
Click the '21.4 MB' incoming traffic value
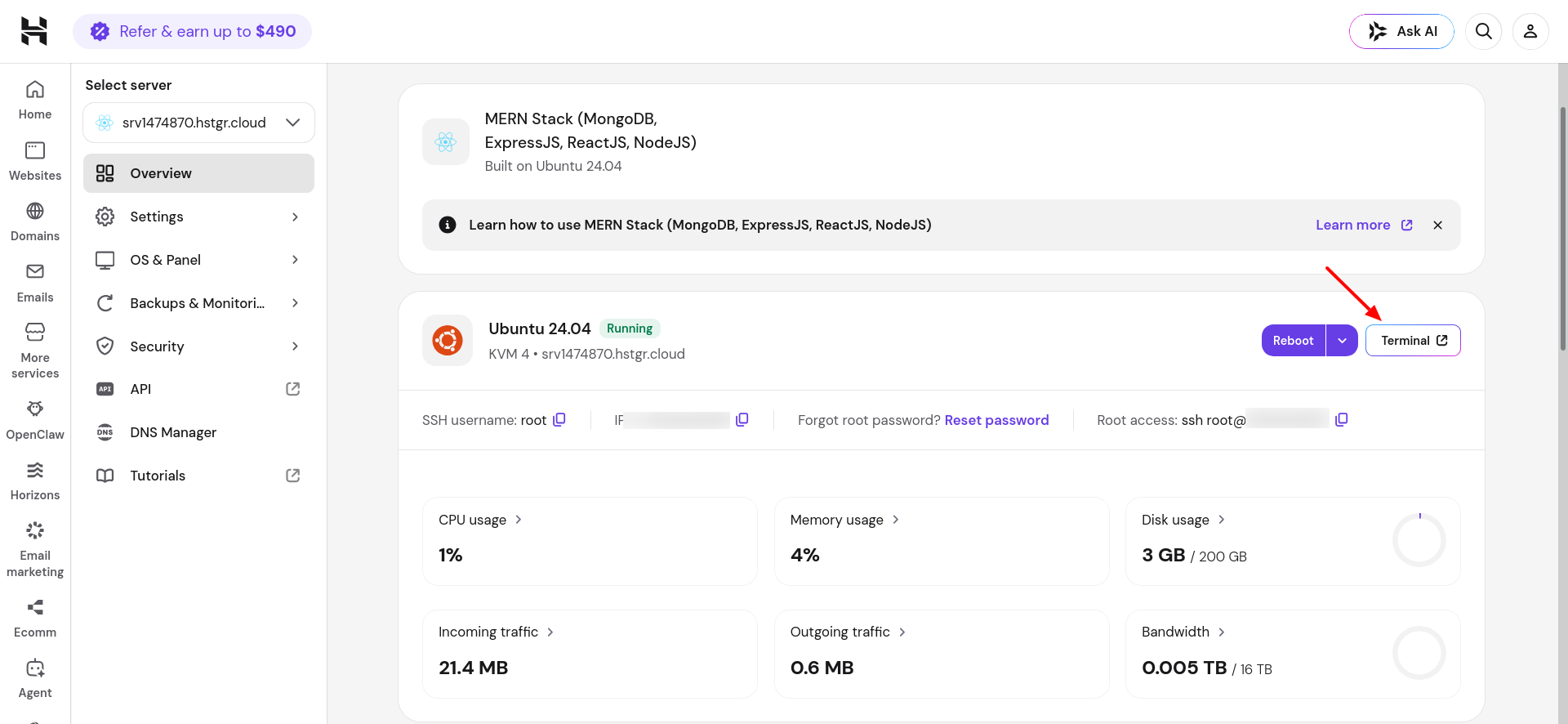tap(474, 668)
